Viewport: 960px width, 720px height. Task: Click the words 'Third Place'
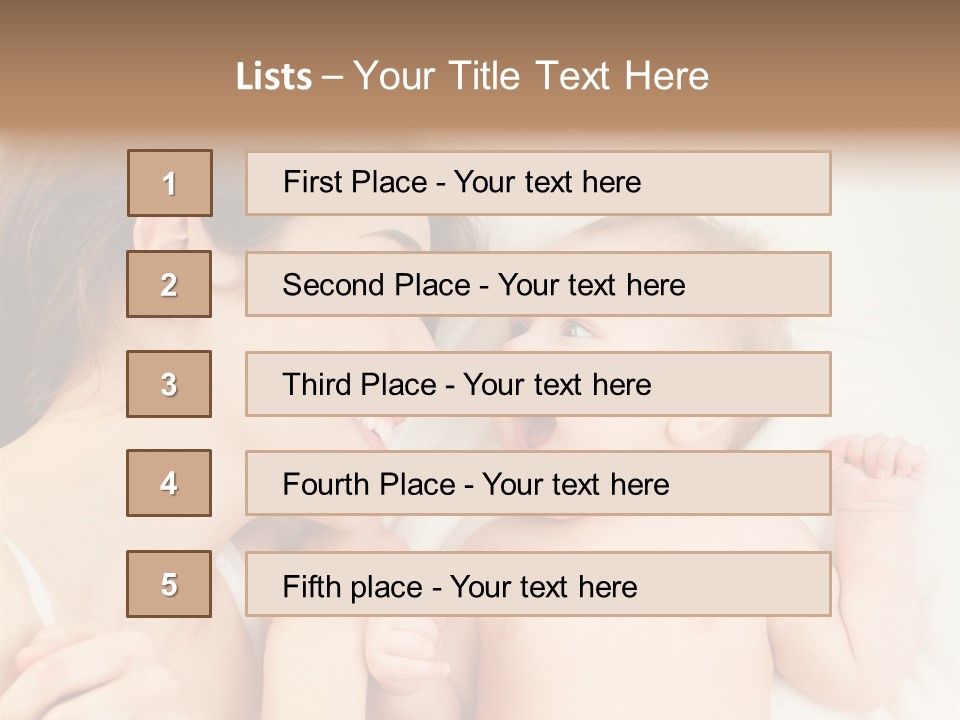tap(359, 384)
